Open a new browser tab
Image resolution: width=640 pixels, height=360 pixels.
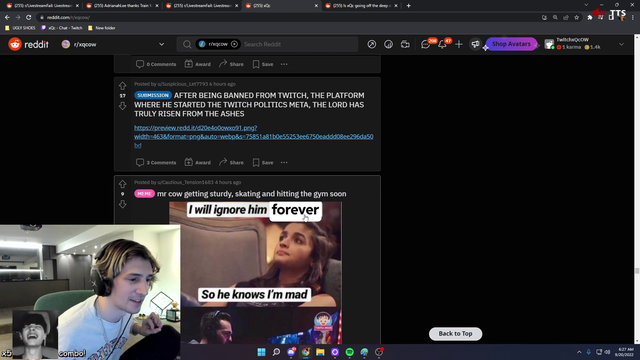(409, 6)
